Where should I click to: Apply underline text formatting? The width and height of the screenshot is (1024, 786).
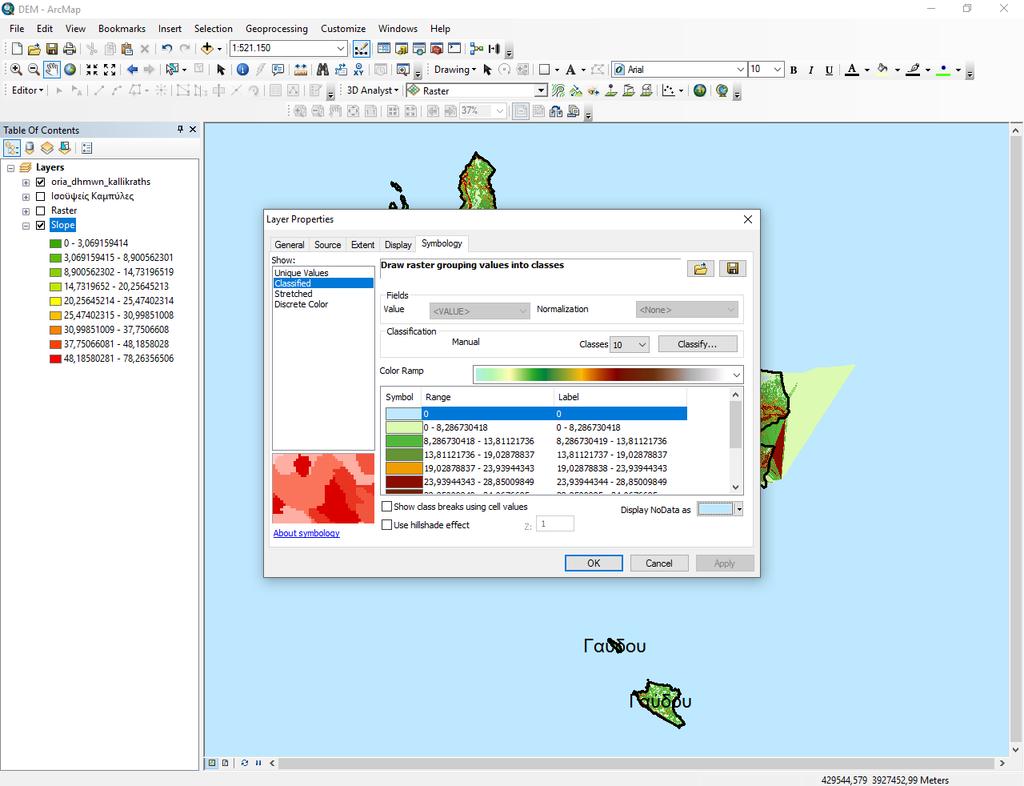(x=829, y=70)
